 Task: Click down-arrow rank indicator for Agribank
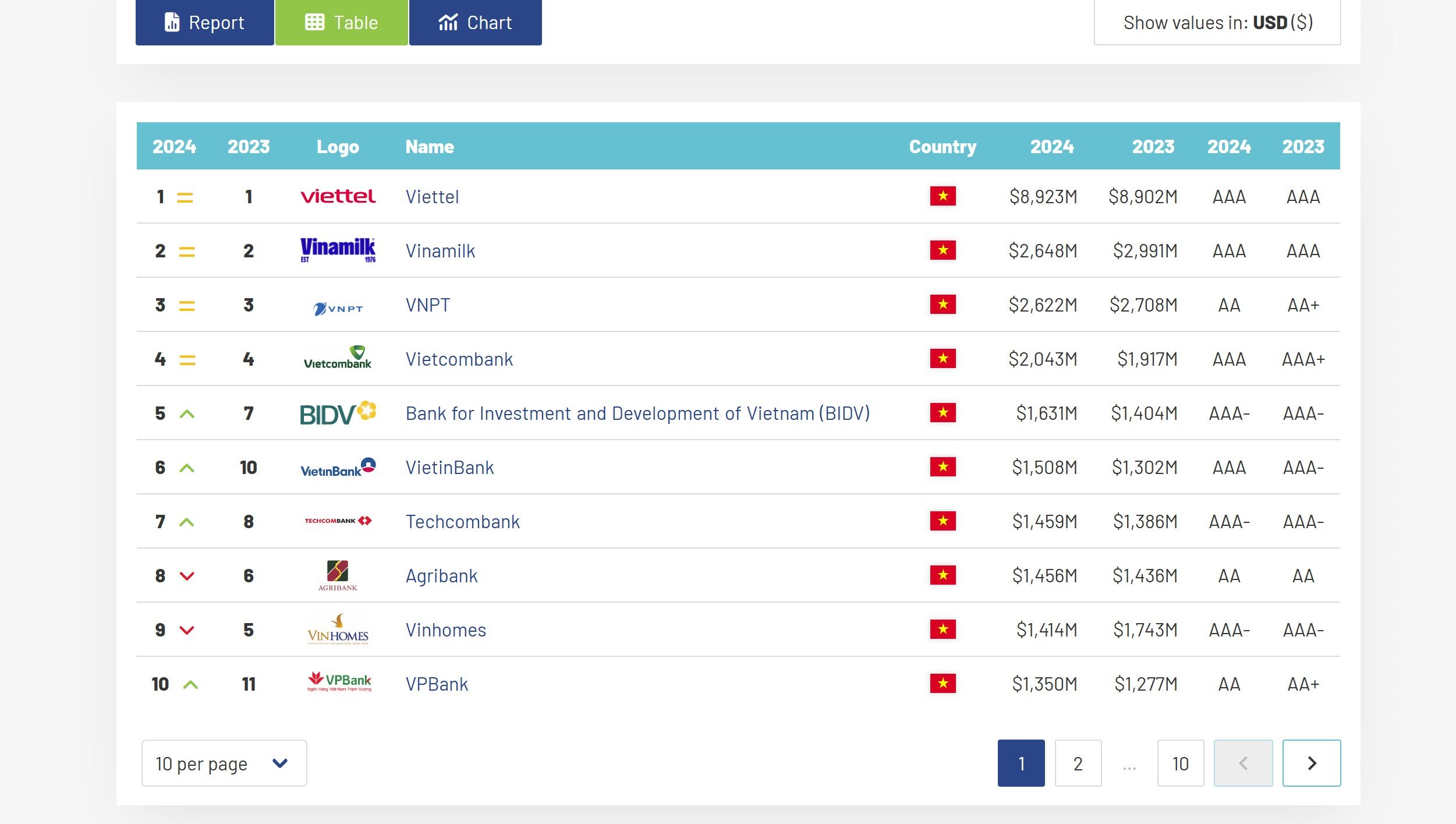[x=187, y=576]
